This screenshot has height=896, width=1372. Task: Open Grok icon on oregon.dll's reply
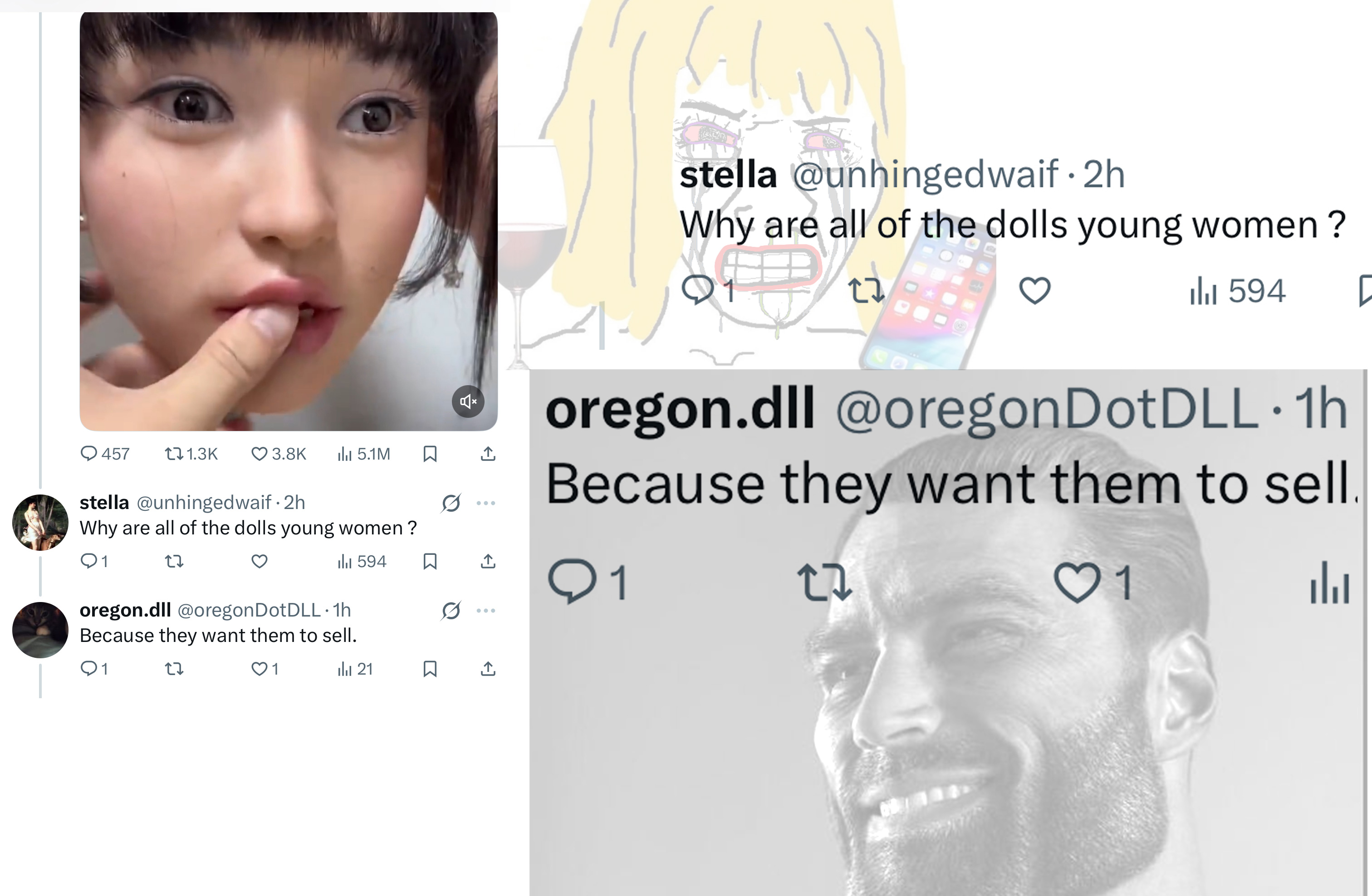coord(451,610)
